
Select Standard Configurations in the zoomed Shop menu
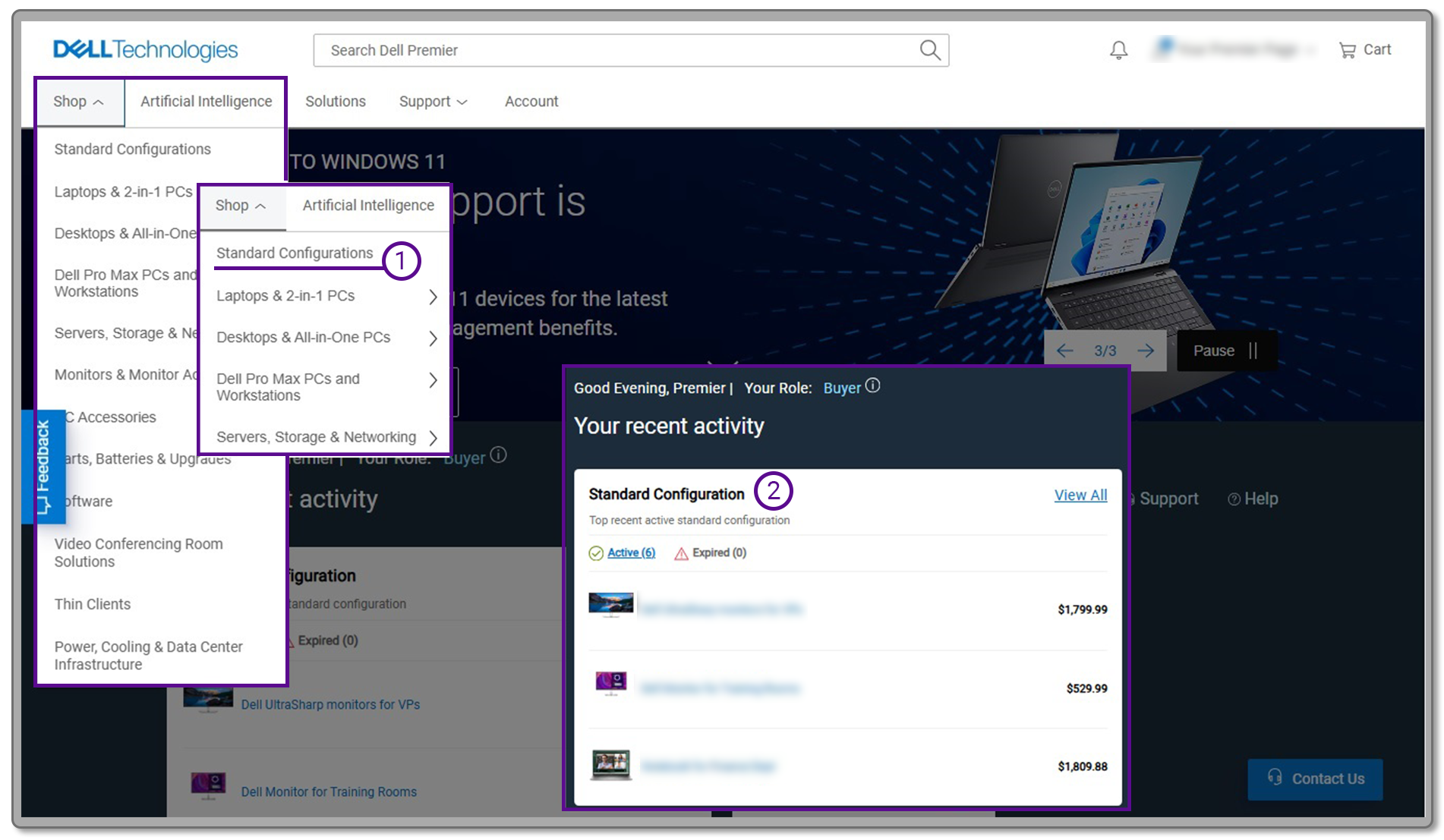[x=295, y=253]
